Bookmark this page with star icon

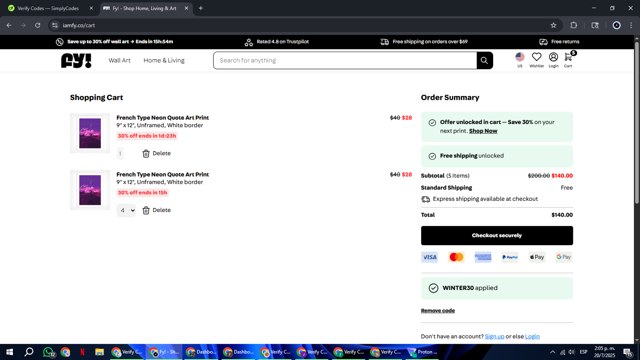pos(553,25)
